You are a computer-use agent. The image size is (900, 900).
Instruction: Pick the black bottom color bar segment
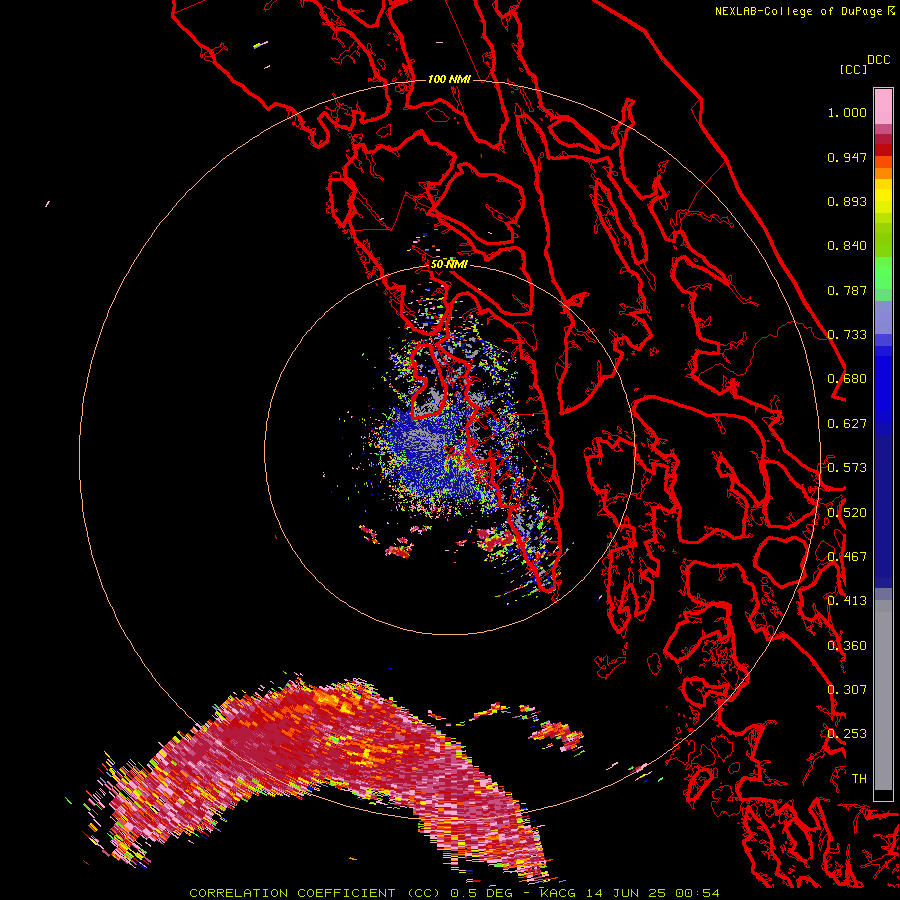click(883, 795)
